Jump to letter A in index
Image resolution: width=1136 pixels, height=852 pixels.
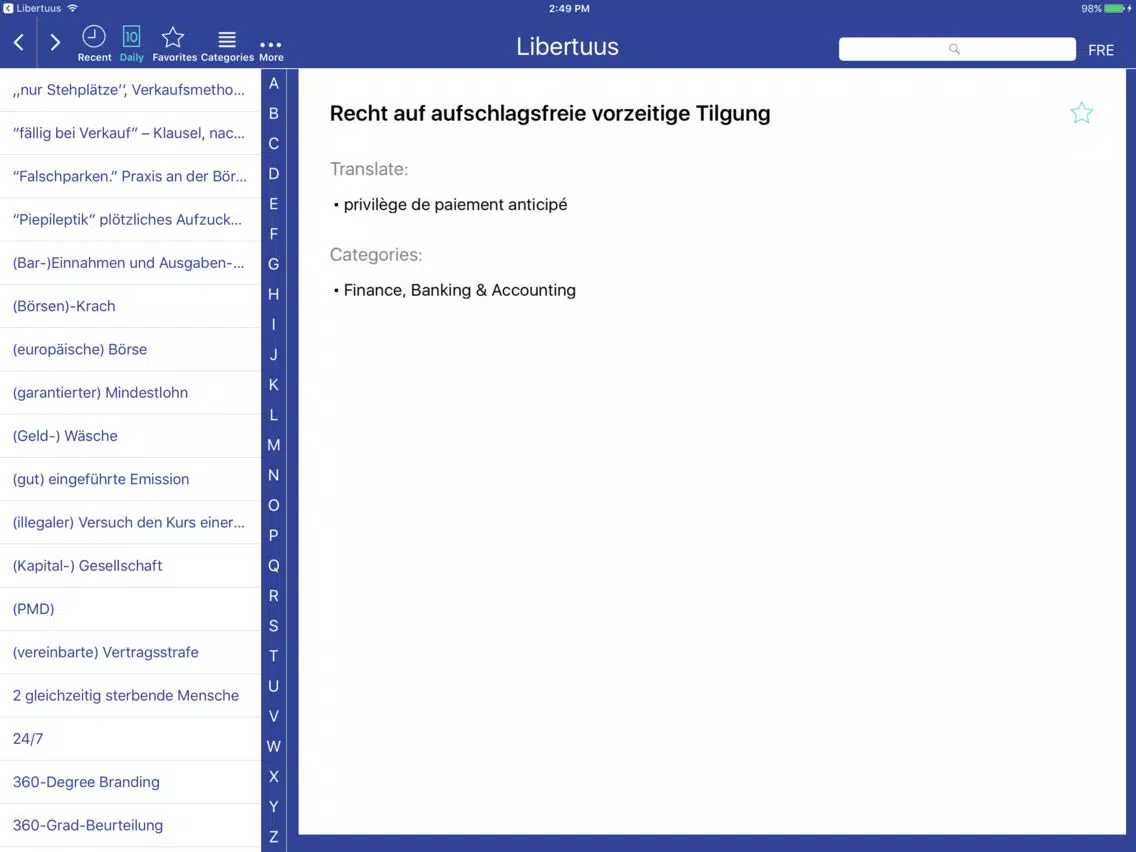(274, 83)
